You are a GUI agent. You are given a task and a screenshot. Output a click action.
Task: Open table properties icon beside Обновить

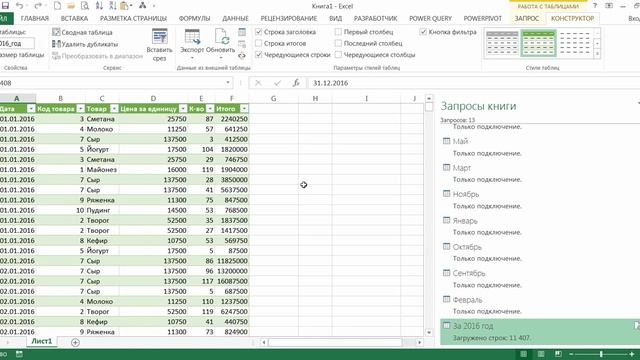coord(242,32)
